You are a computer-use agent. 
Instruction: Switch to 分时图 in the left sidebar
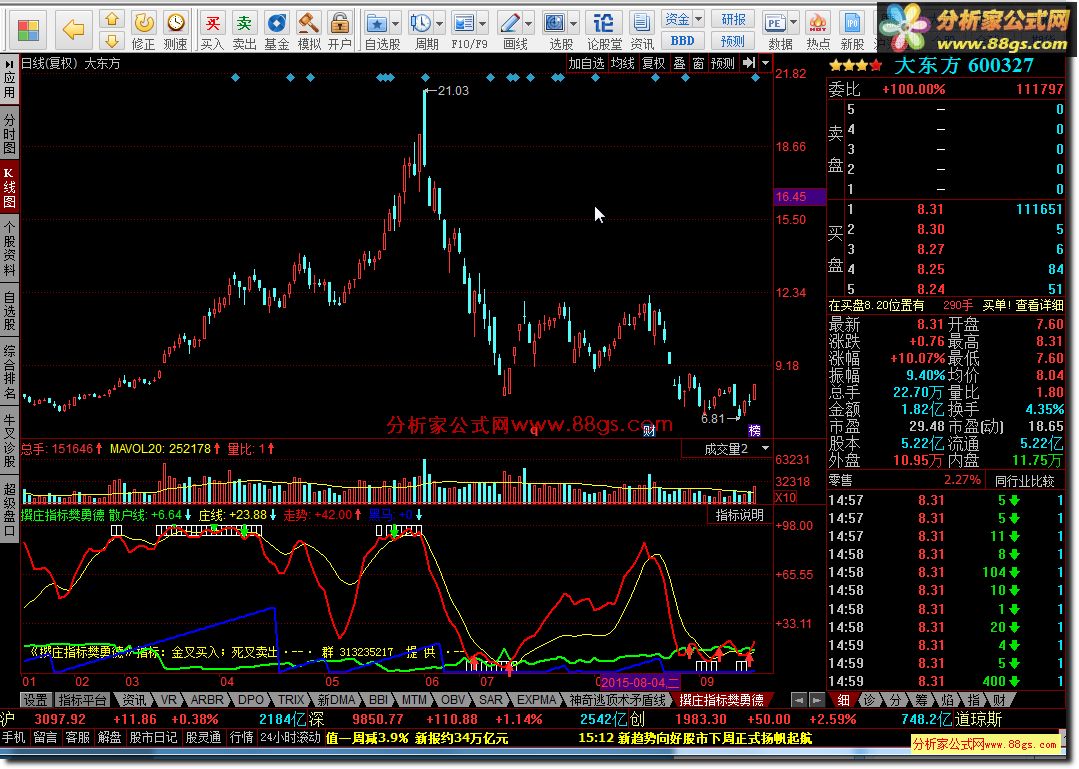[10, 133]
